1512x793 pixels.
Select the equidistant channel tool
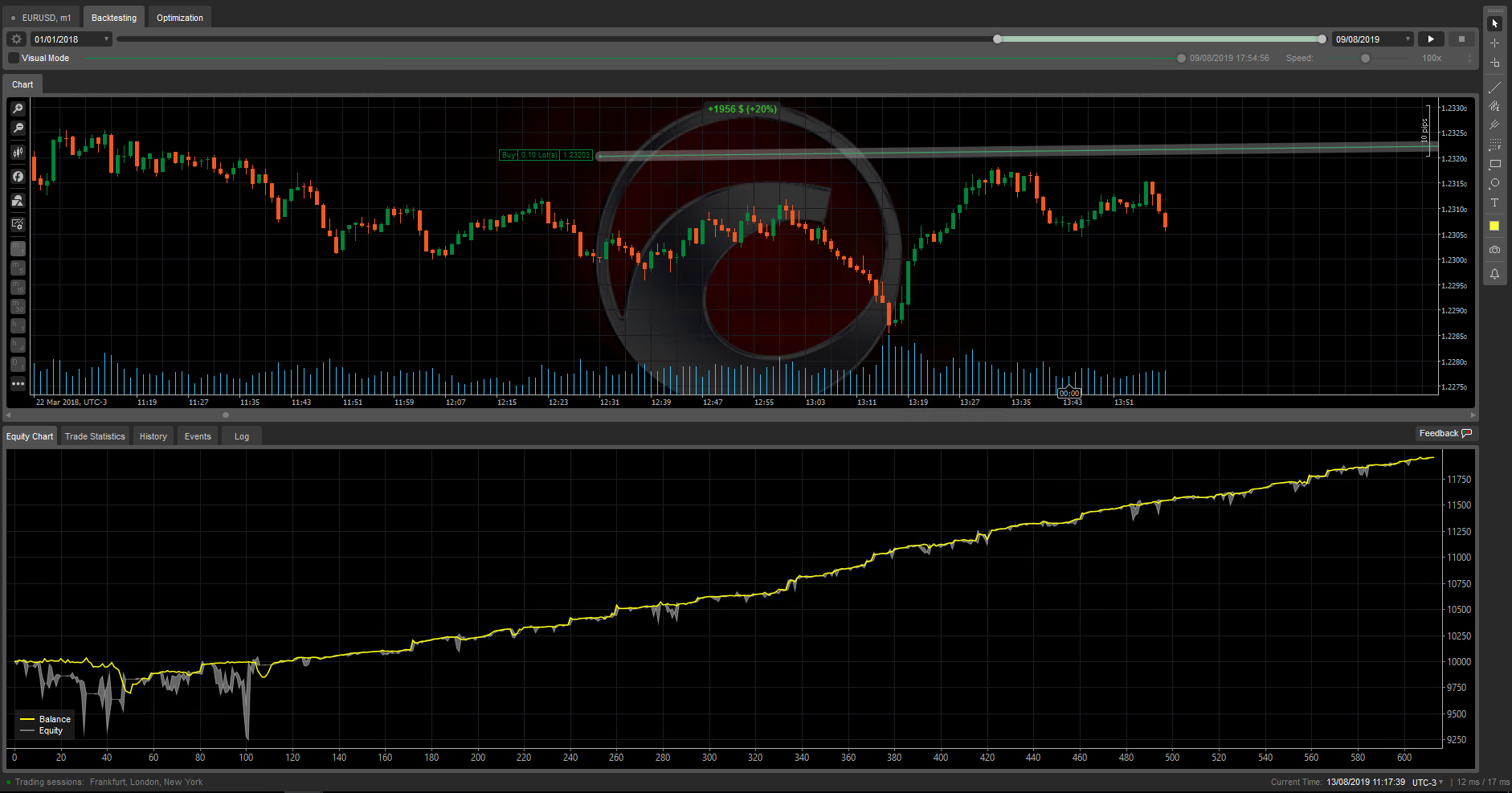point(1494,106)
